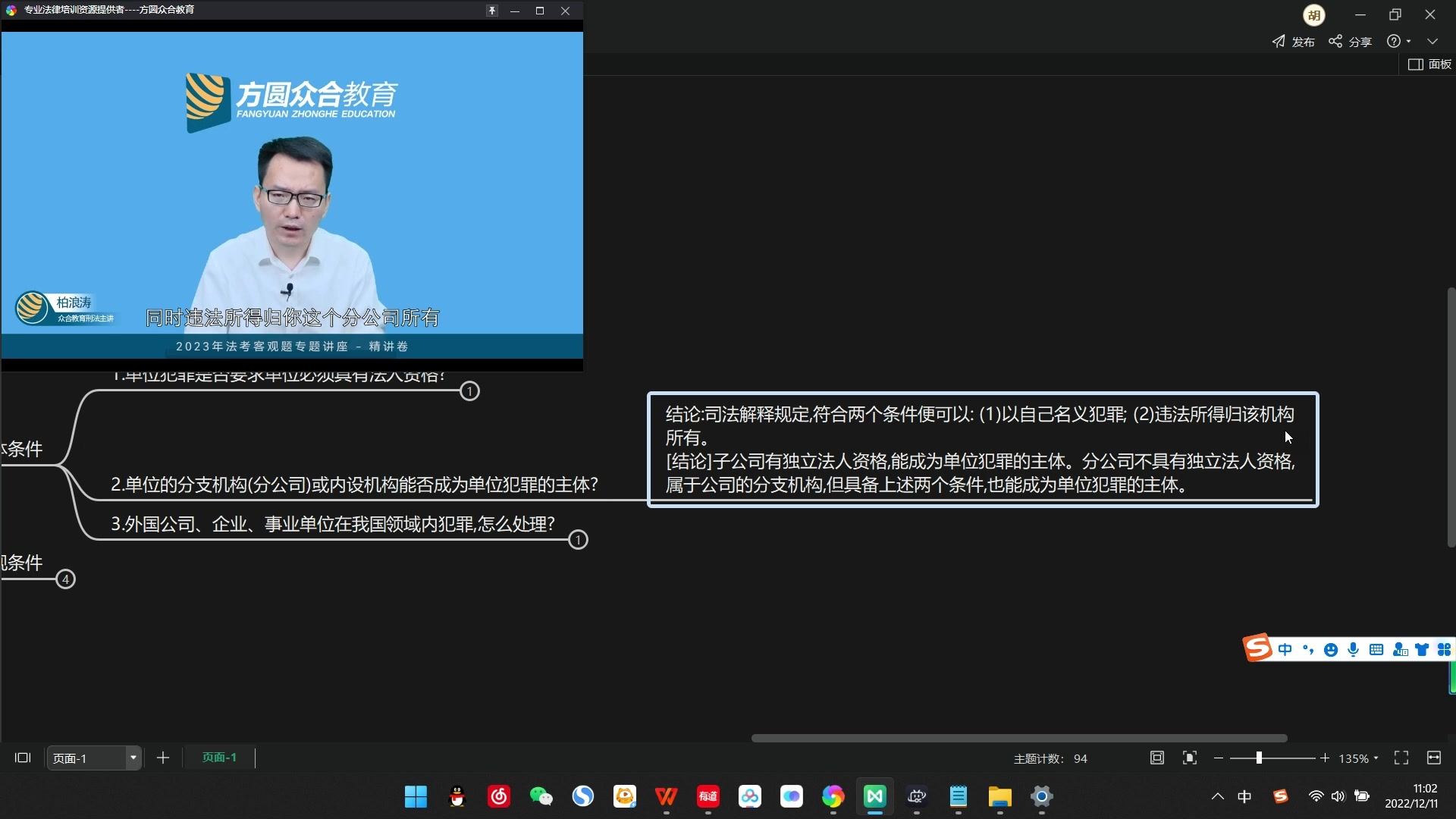Open the 胡 account avatar menu
The image size is (1456, 819).
pos(1314,15)
